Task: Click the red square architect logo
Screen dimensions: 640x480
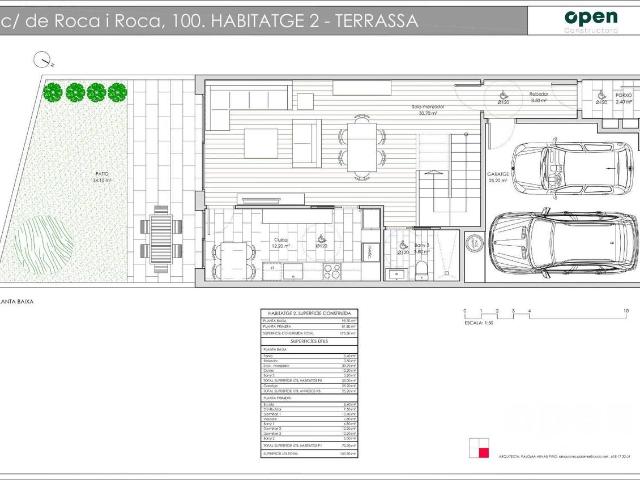Action: tap(482, 450)
